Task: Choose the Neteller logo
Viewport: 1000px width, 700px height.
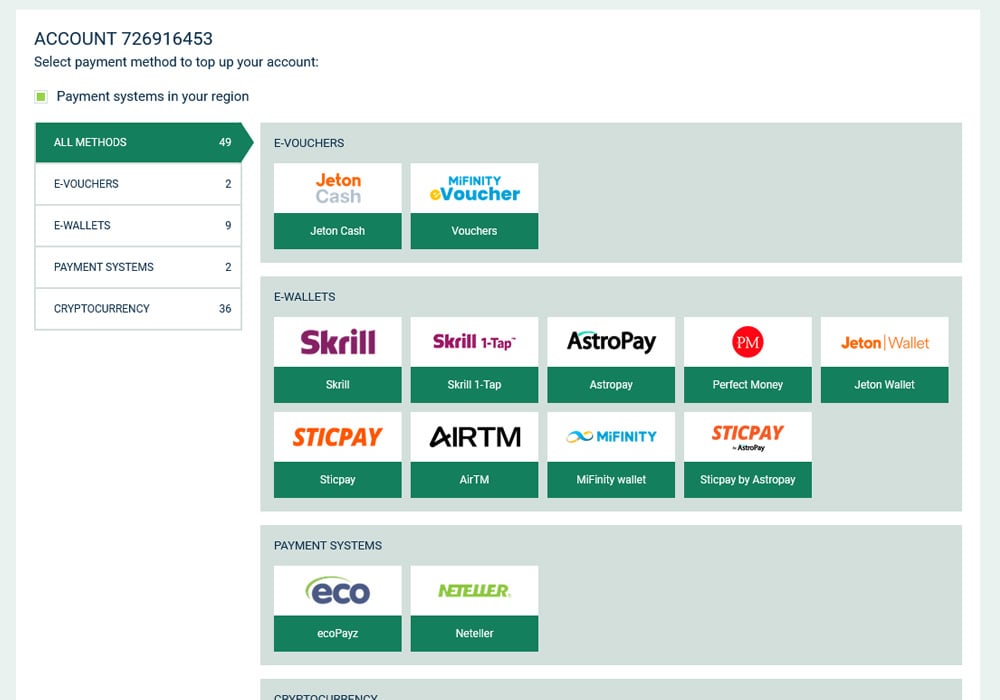Action: (474, 590)
